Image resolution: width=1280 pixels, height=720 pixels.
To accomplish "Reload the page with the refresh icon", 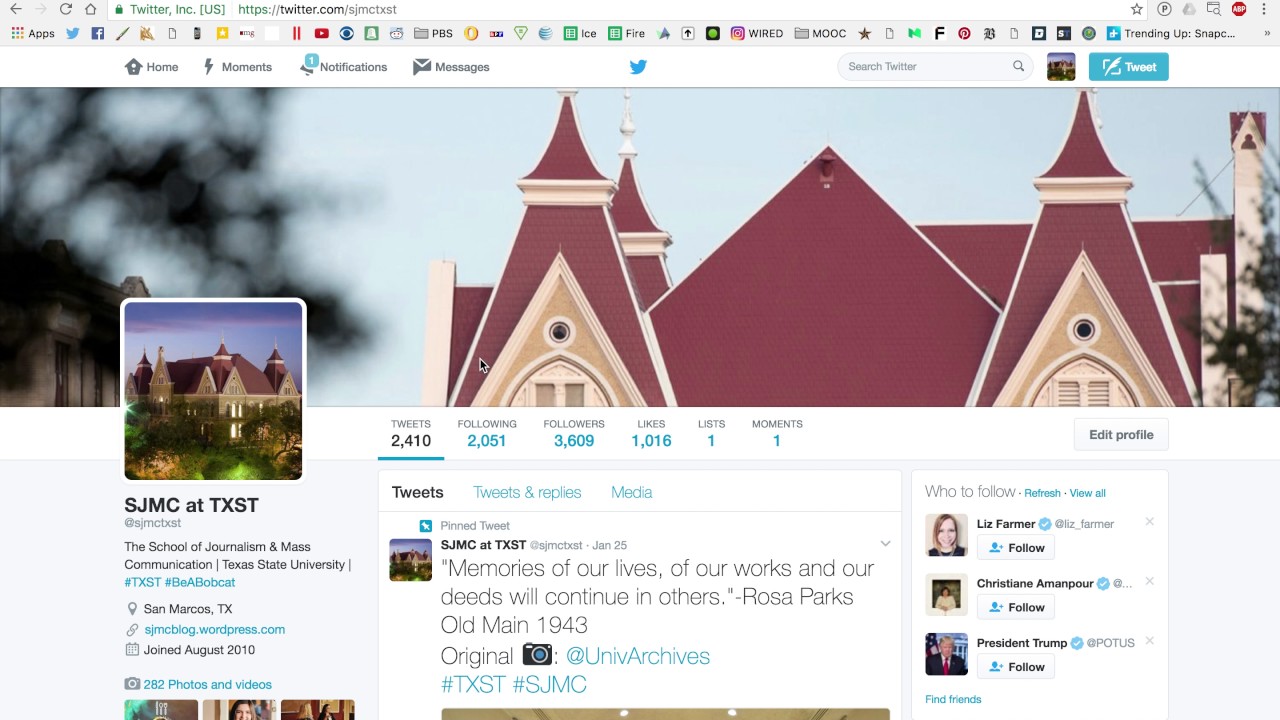I will pyautogui.click(x=65, y=9).
